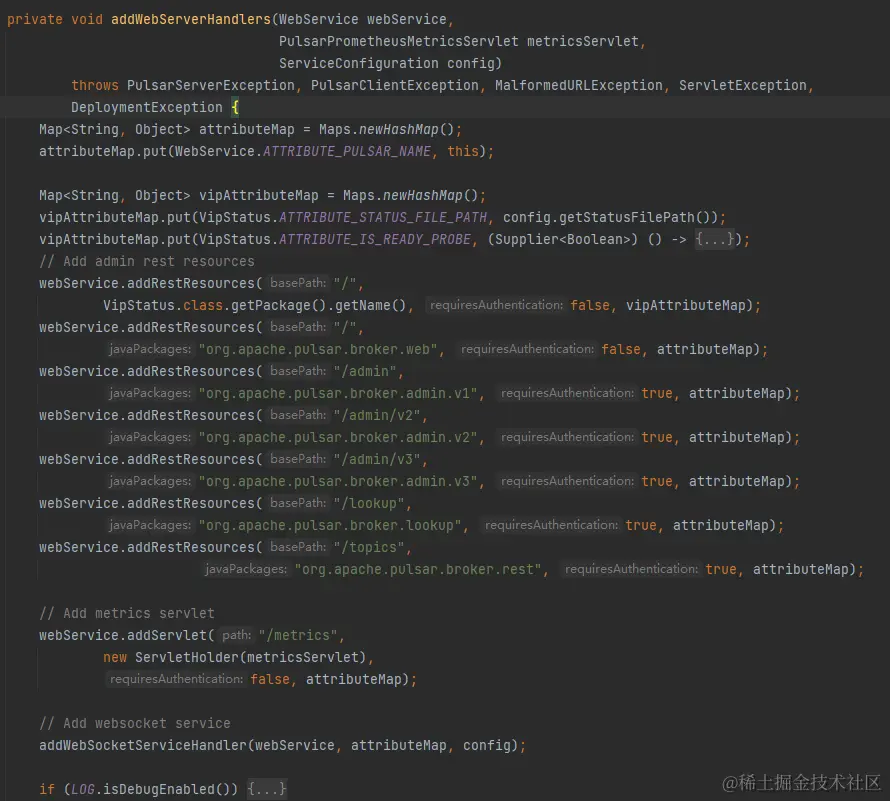Click the "org.apache.pulsar.broker.admin.v1" string

click(x=338, y=393)
